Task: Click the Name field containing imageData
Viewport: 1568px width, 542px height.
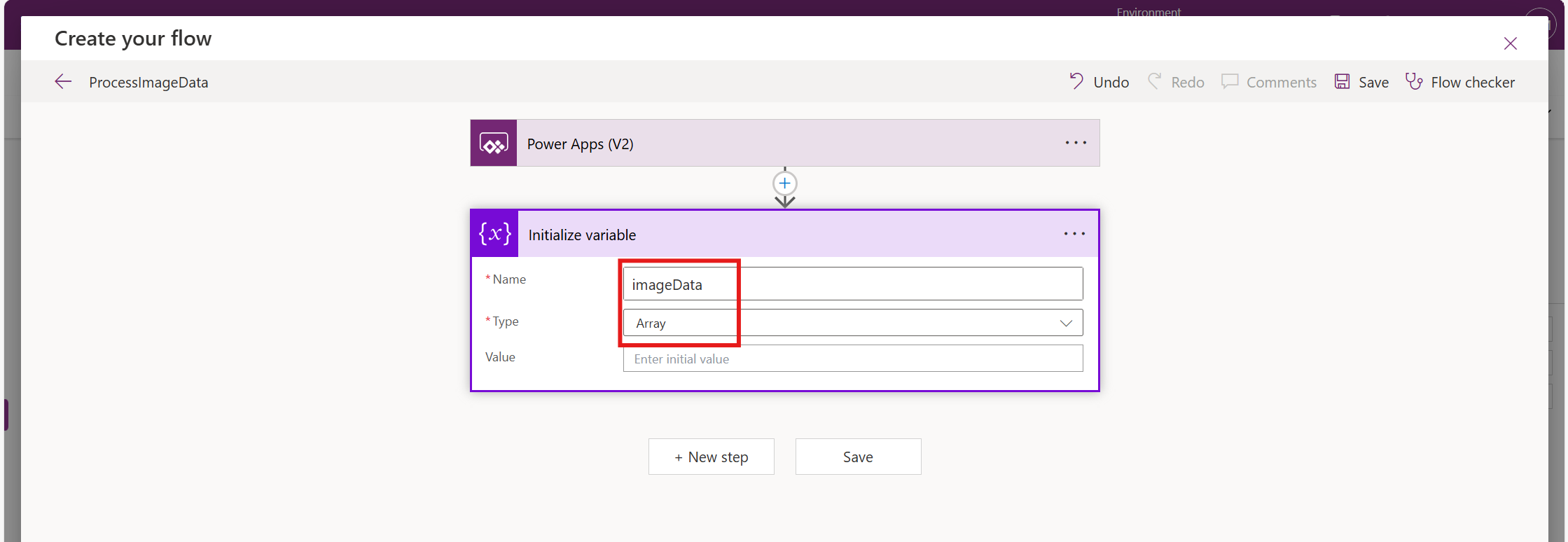Action: pos(852,284)
